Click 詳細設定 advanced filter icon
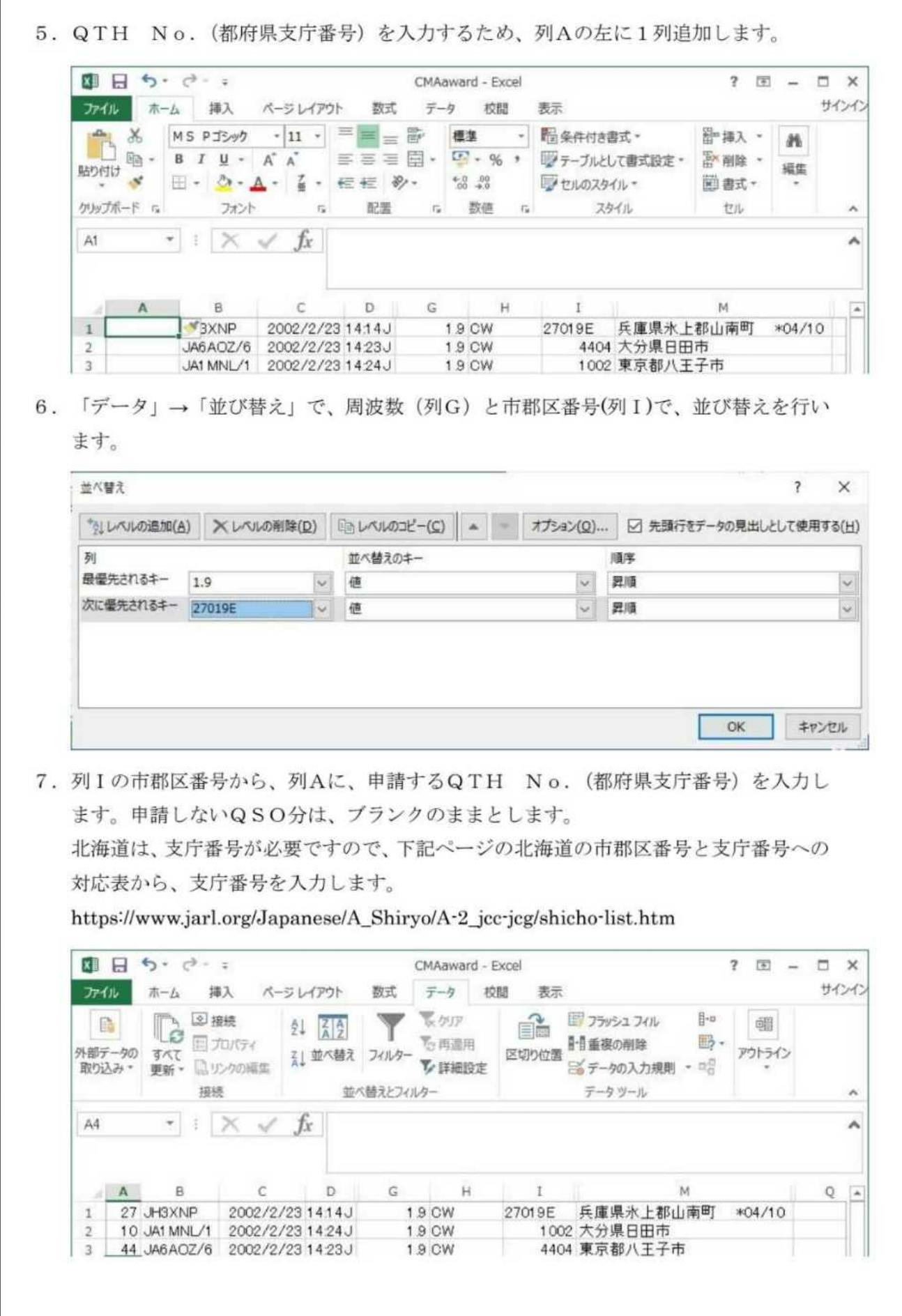Viewport: 902px width, 1316px height. (427, 1067)
